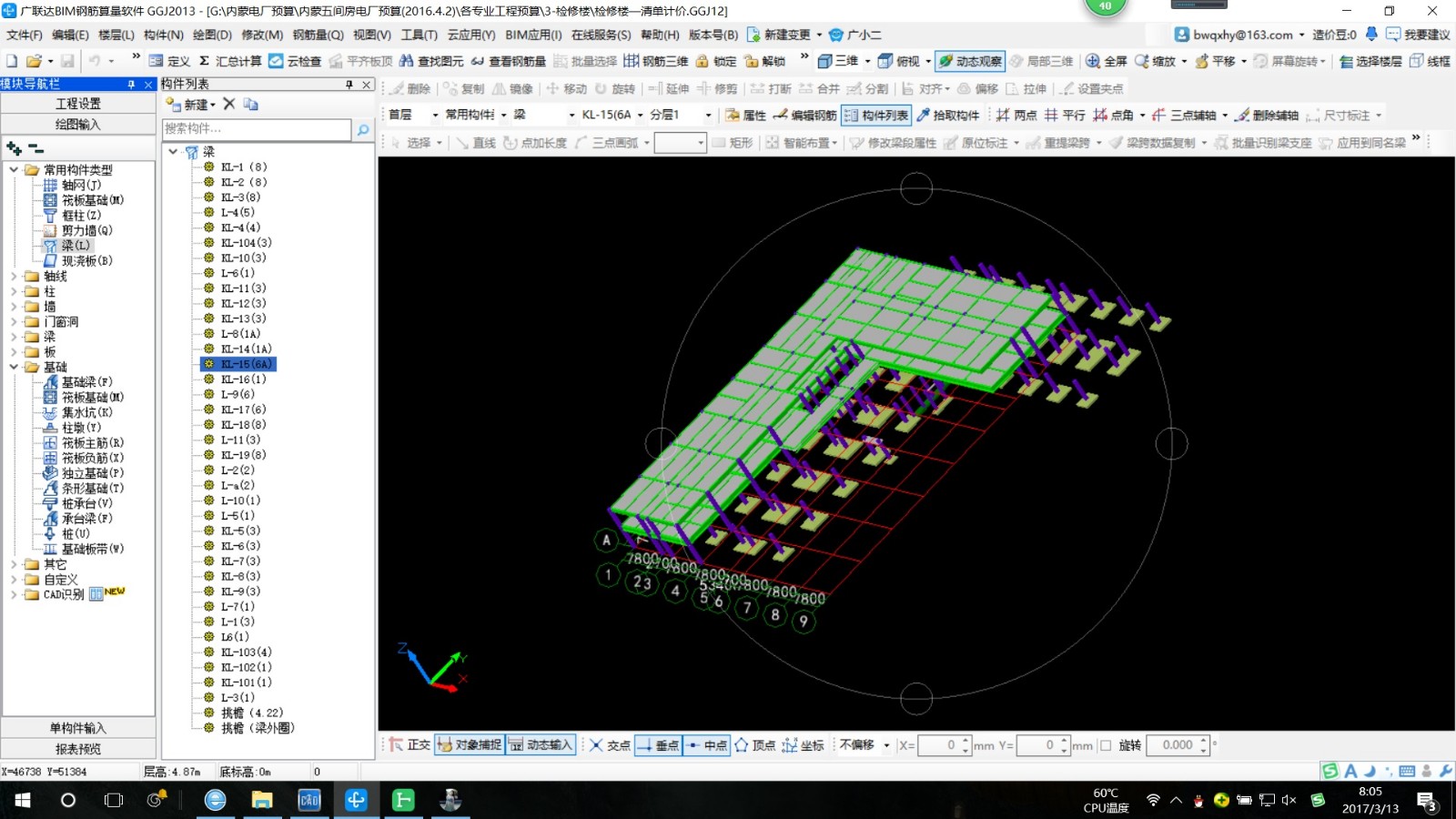The height and width of the screenshot is (819, 1456).
Task: Click the 工程设置 panel button
Action: click(78, 104)
